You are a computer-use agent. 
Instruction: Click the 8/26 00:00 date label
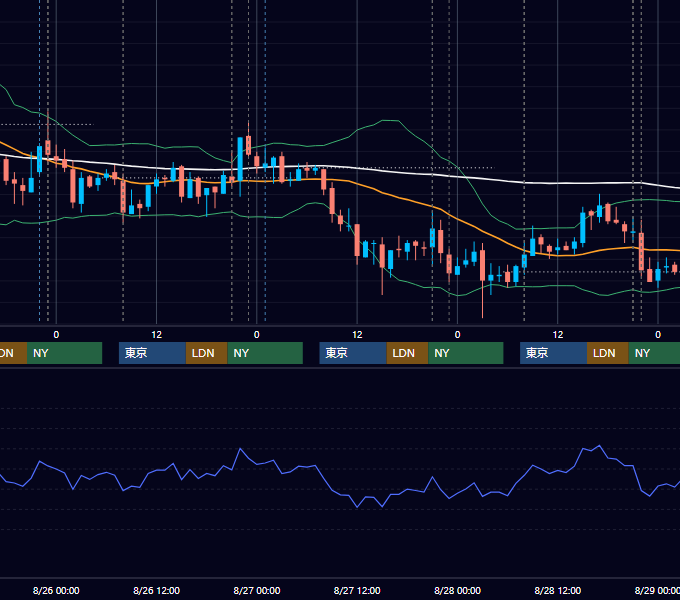click(56, 590)
